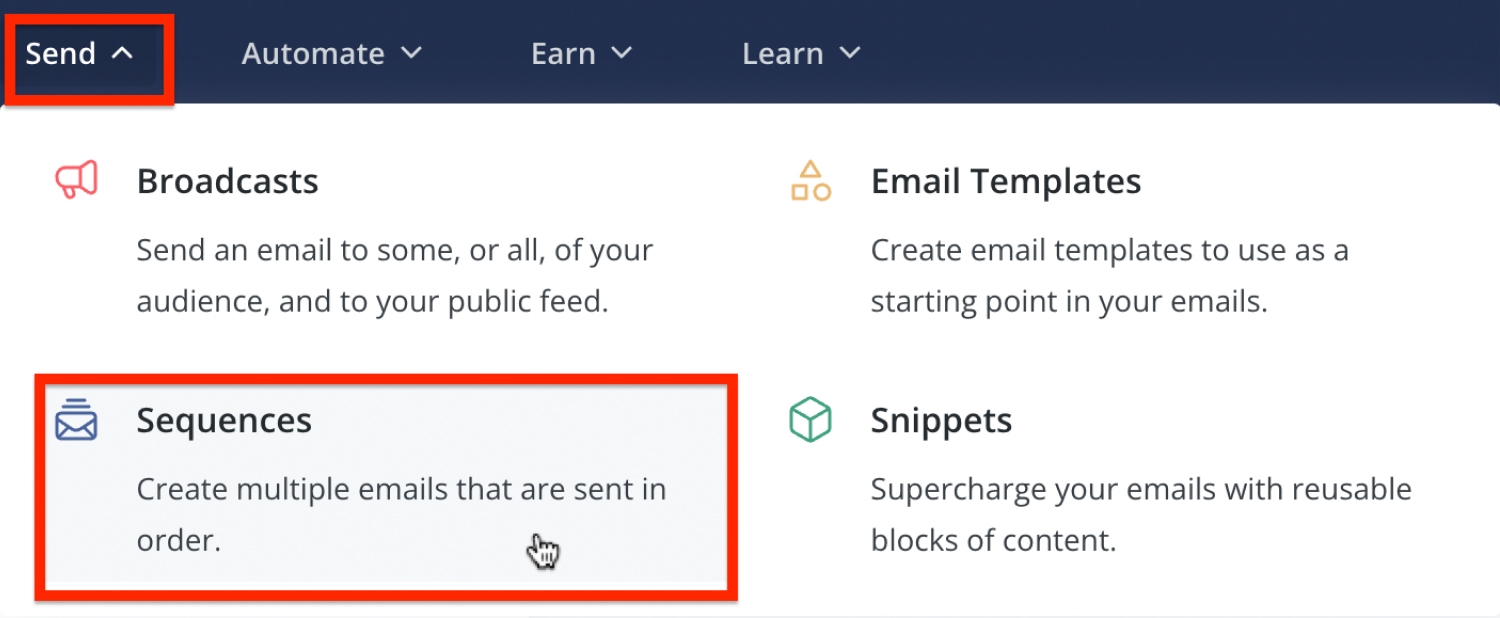Expand the Earn dropdown chevron
1500x618 pixels.
tap(622, 54)
